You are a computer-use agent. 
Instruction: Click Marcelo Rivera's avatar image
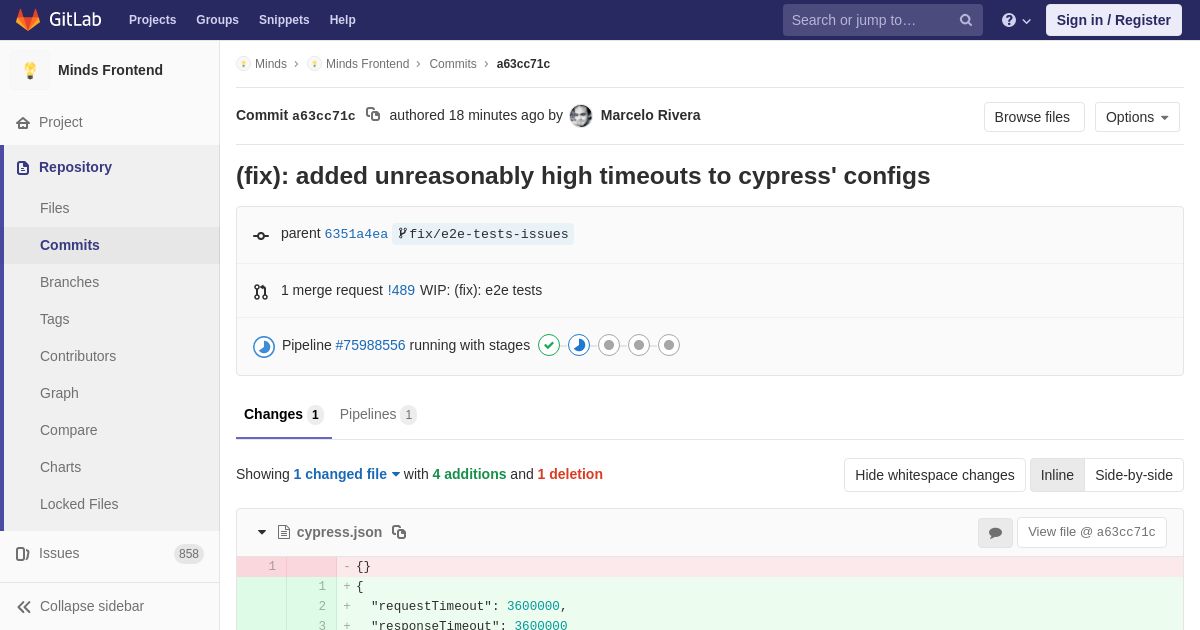tap(581, 116)
